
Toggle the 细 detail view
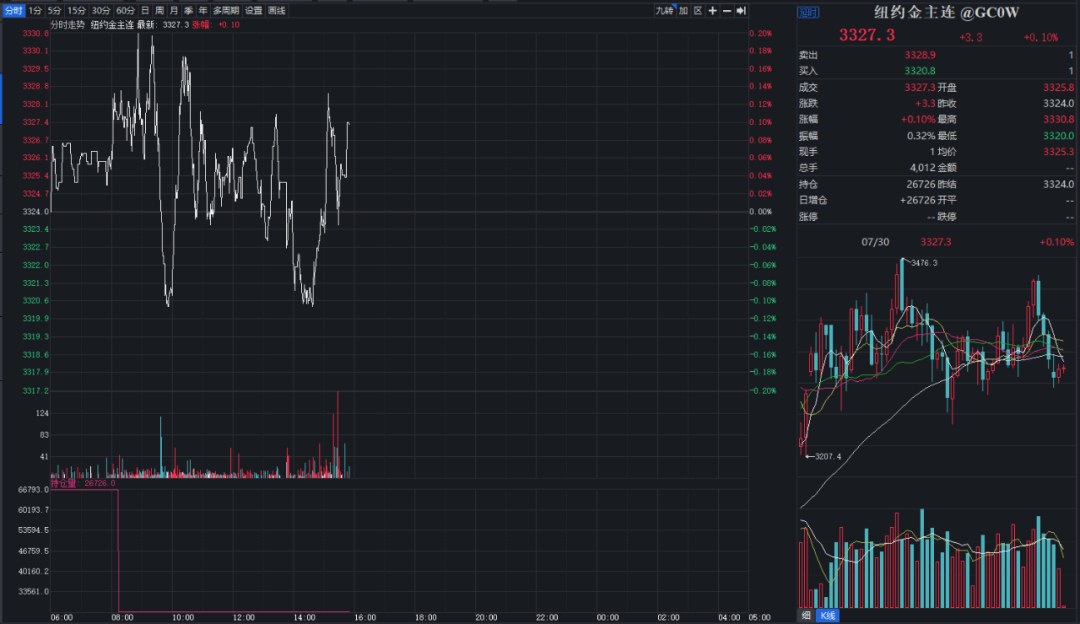pos(806,615)
